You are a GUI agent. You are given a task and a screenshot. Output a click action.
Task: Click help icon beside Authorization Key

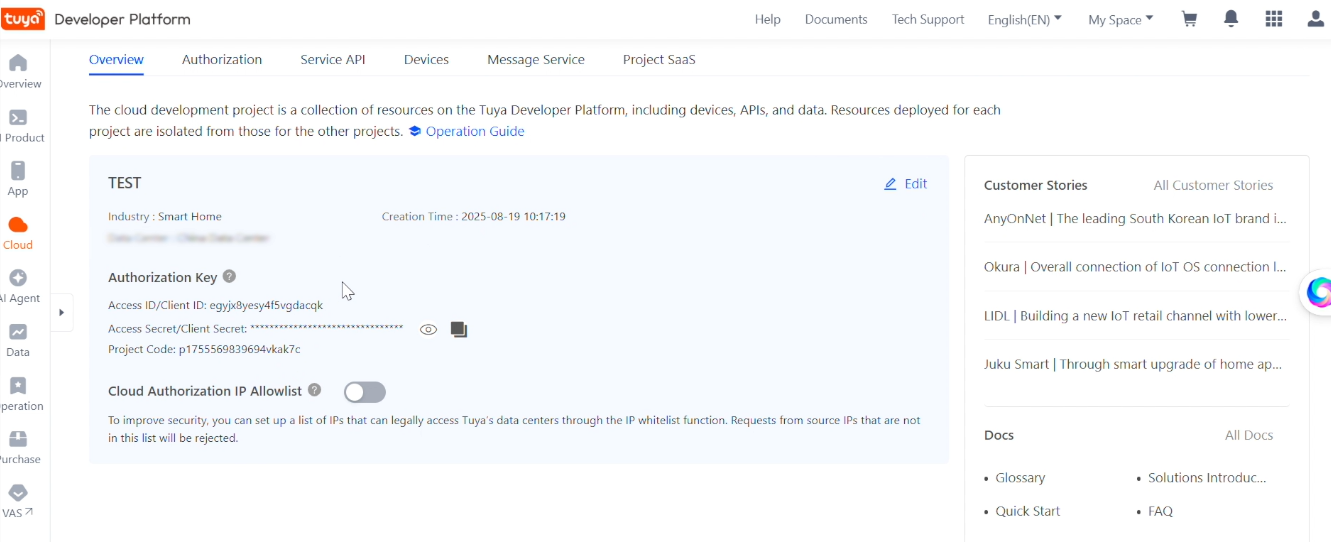(x=229, y=277)
